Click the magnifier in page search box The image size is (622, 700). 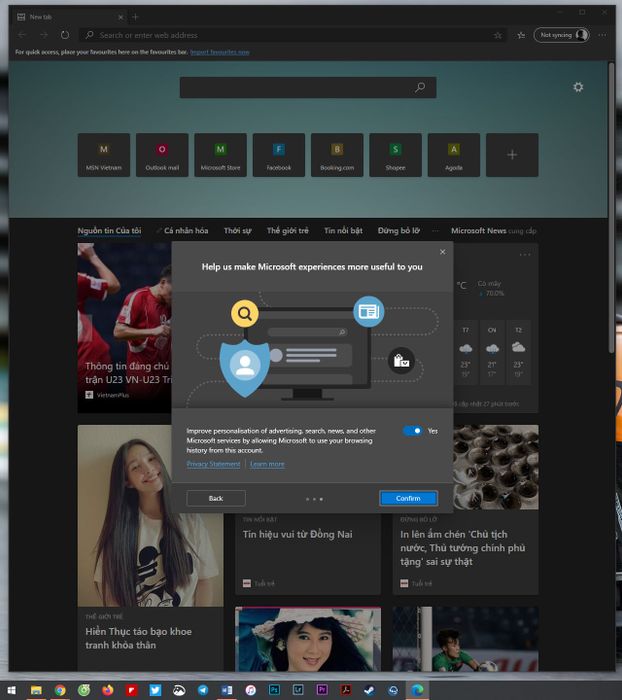point(420,87)
